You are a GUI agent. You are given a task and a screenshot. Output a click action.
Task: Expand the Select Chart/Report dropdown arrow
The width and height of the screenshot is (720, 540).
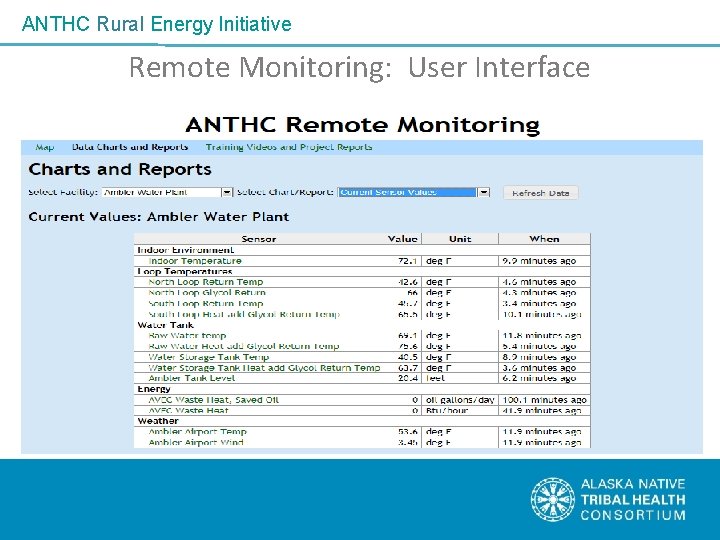click(x=484, y=192)
